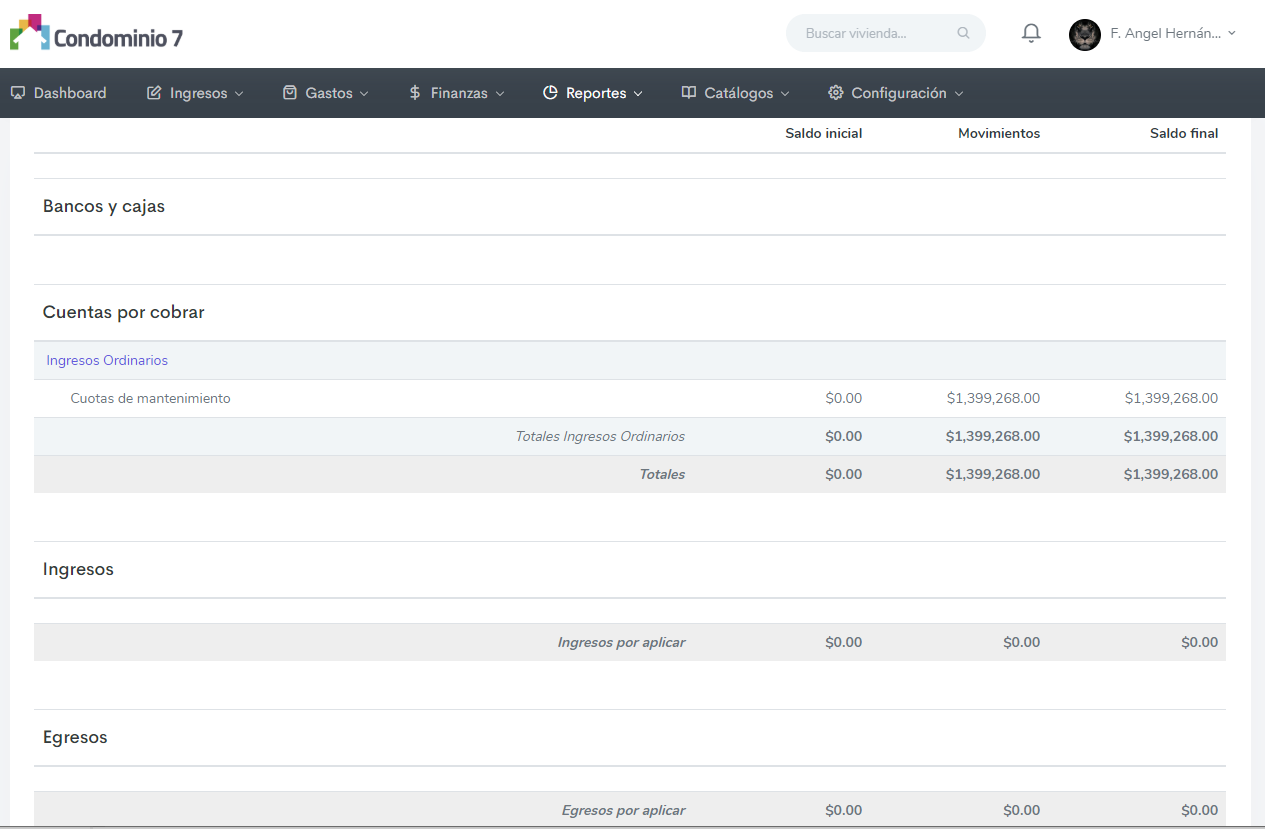Click the Gastos shopping bag icon
The image size is (1265, 829).
(290, 93)
